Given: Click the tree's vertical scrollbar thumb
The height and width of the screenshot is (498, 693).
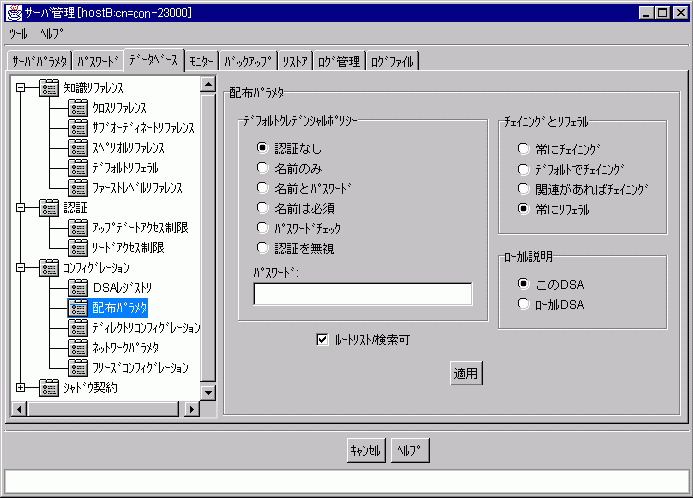Looking at the screenshot, I should click(x=208, y=237).
